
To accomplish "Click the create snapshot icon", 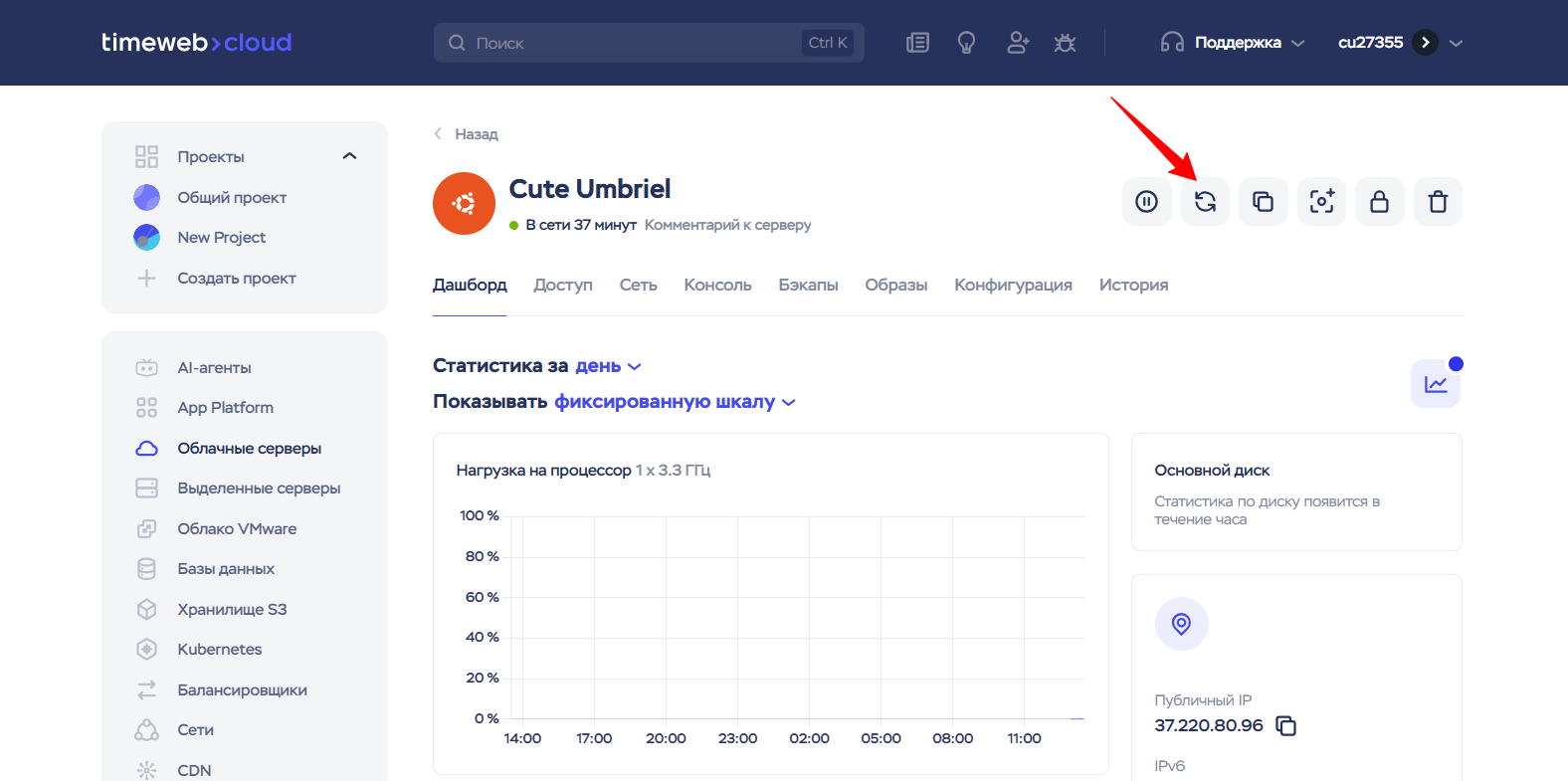I will point(1321,202).
